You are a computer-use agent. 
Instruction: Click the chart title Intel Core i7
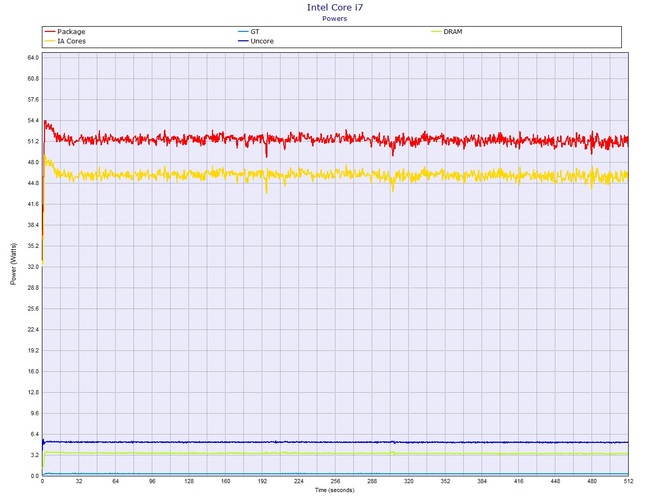[x=335, y=7]
